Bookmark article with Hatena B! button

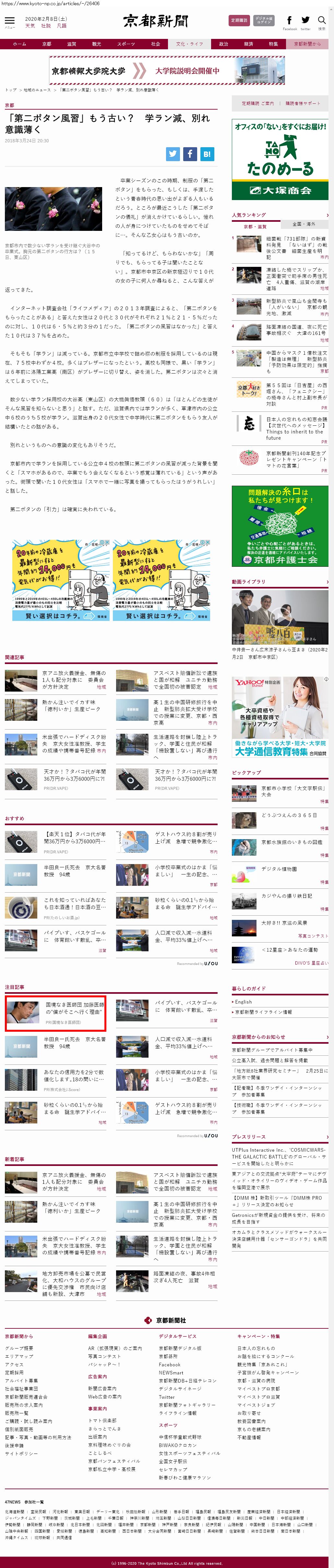coord(208,154)
